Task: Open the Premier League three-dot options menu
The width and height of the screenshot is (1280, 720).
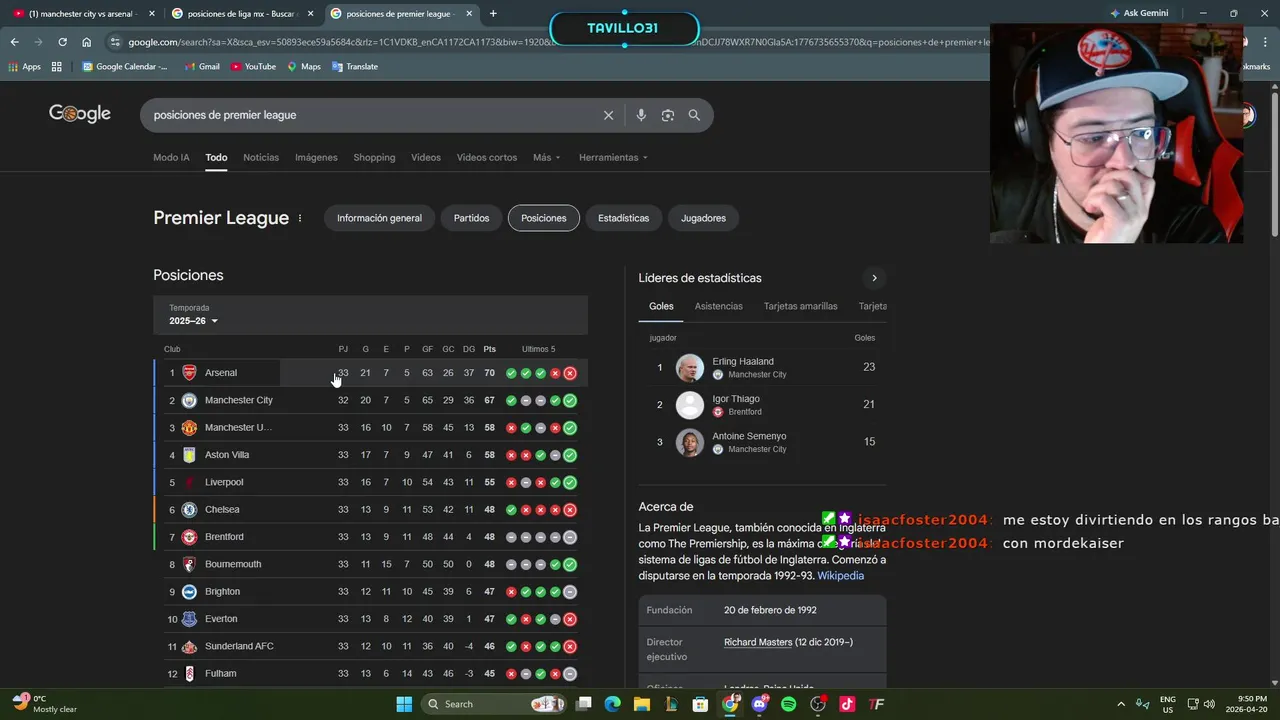Action: [x=299, y=218]
